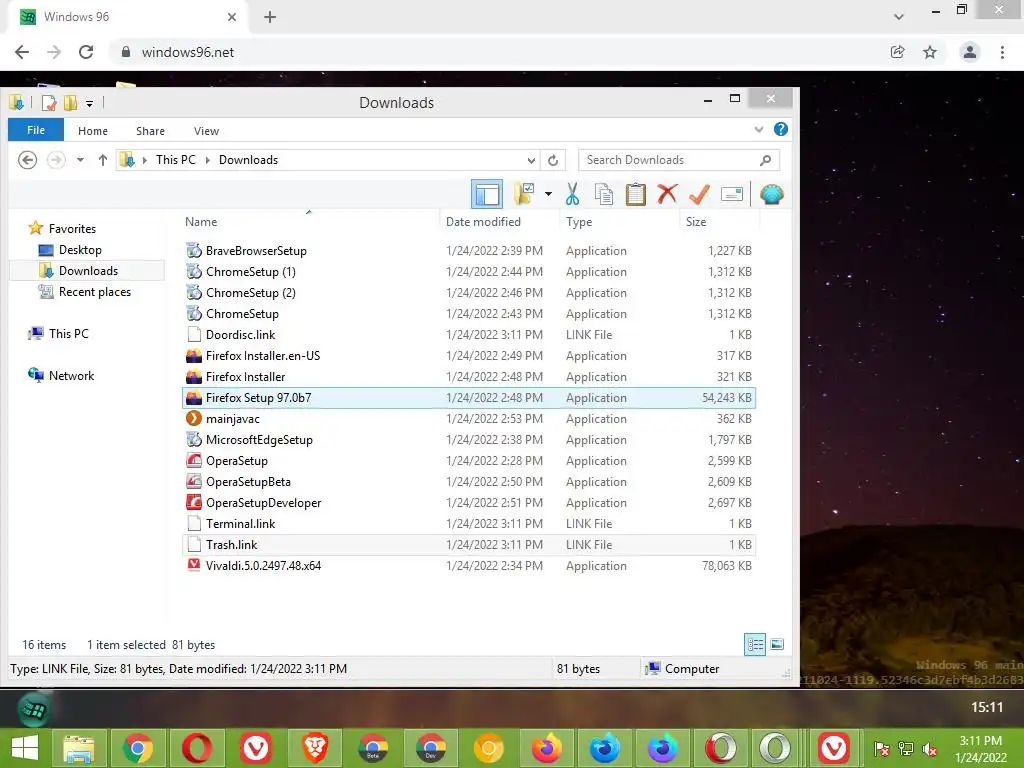Screen dimensions: 1024x768
Task: Open a new Chrome tab
Action: (270, 17)
